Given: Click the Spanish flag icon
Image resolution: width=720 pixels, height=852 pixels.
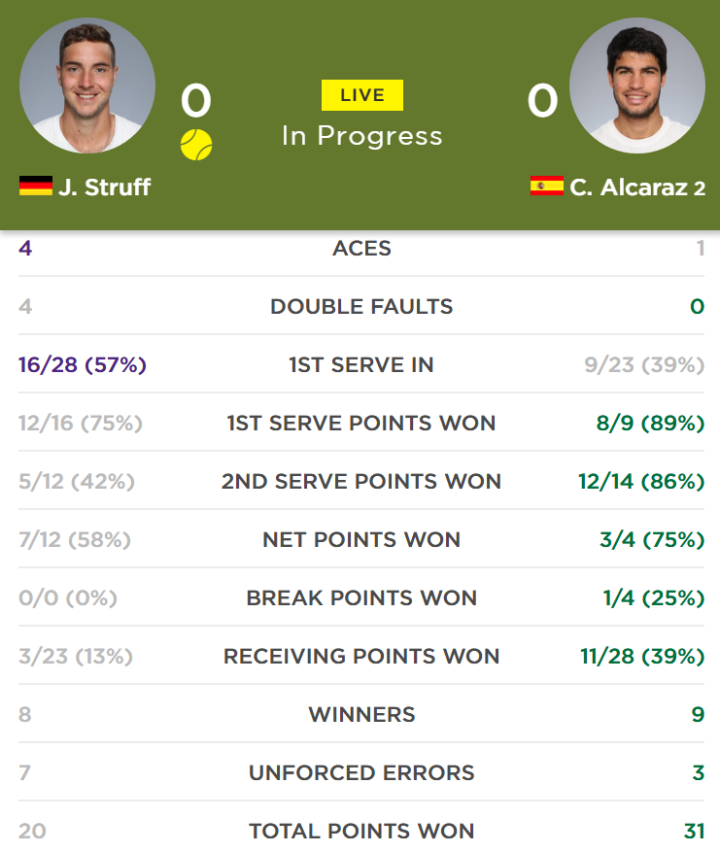Looking at the screenshot, I should tap(547, 186).
